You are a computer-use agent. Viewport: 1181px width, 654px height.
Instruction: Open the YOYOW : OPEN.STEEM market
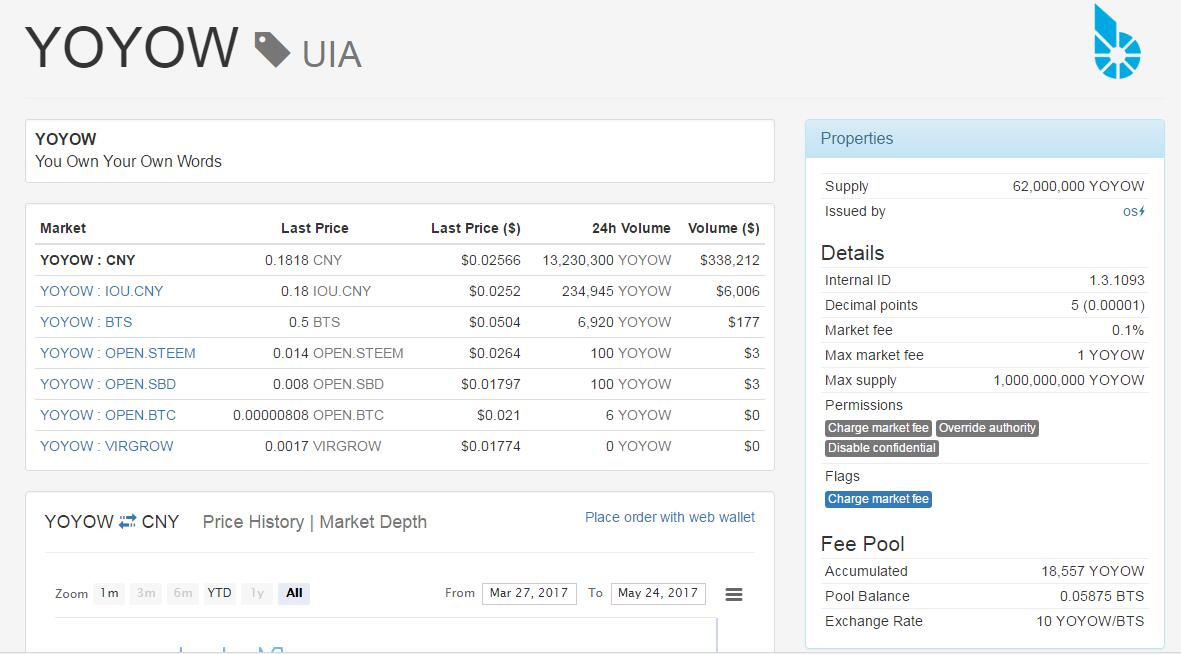click(117, 353)
